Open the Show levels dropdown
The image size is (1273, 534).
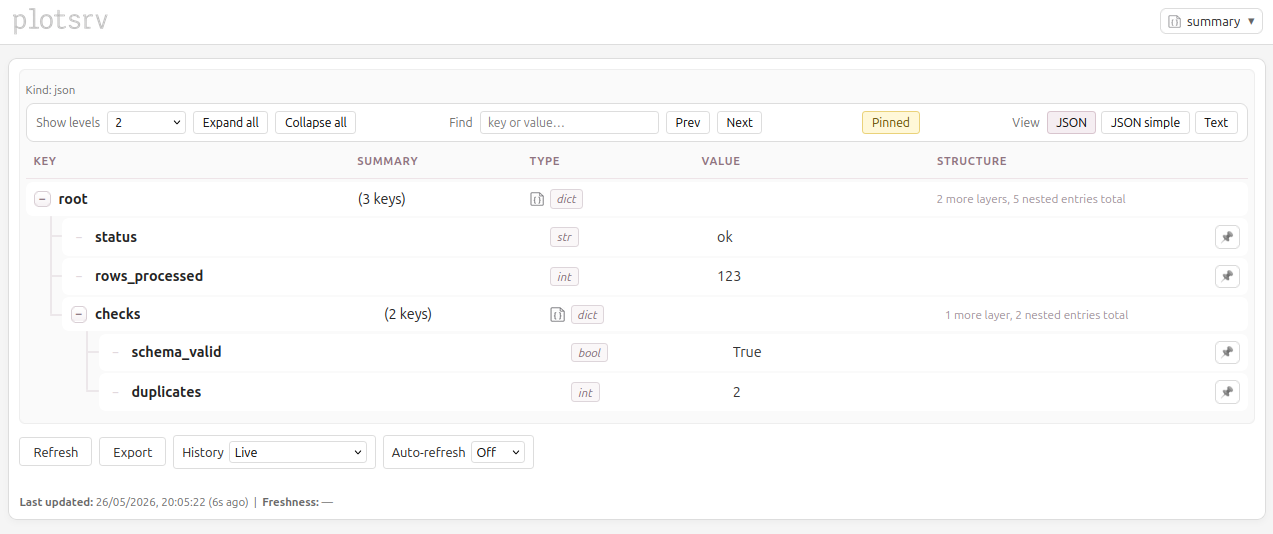(x=146, y=122)
